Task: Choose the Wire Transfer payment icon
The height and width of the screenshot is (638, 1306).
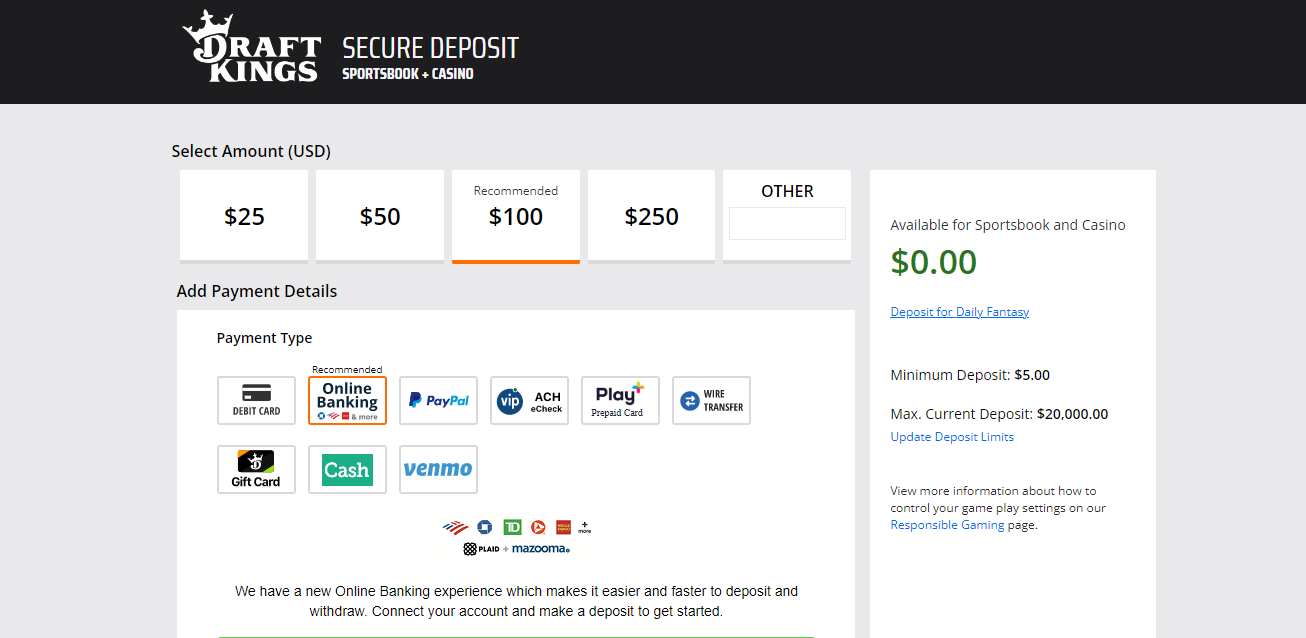Action: (711, 400)
